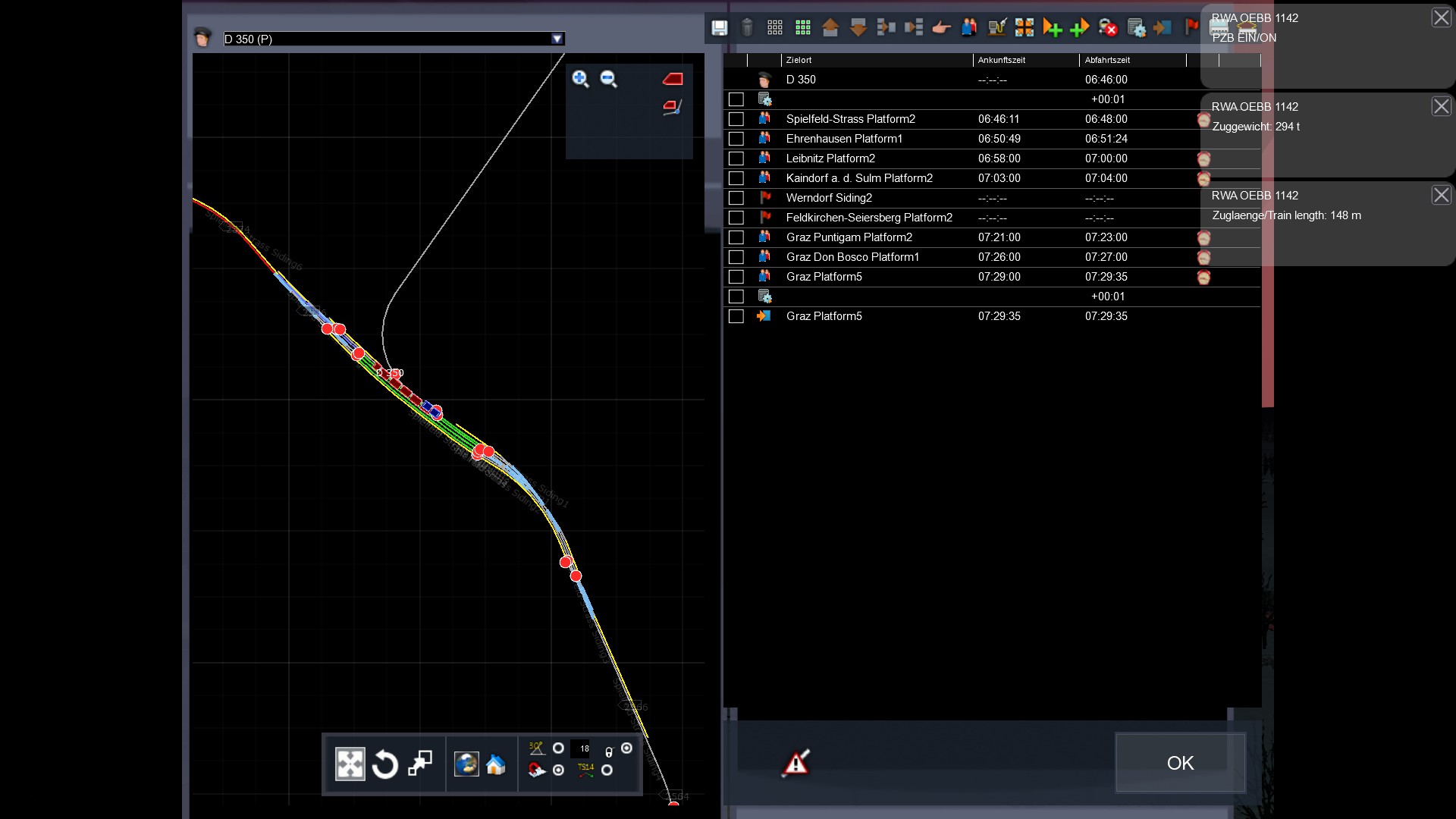
Task: Click the save timetable floppy icon
Action: tap(719, 28)
